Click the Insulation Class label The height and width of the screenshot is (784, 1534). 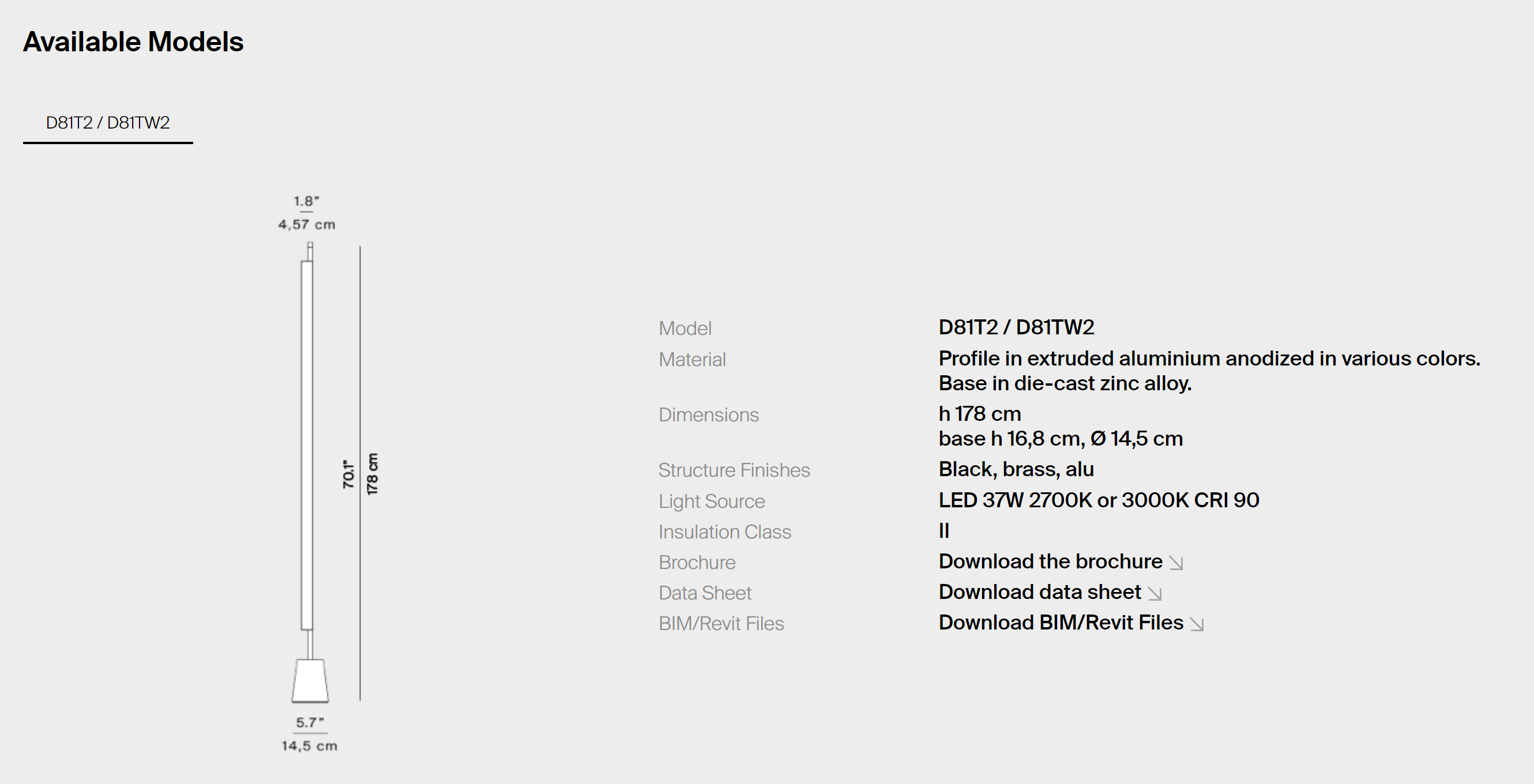pyautogui.click(x=724, y=532)
